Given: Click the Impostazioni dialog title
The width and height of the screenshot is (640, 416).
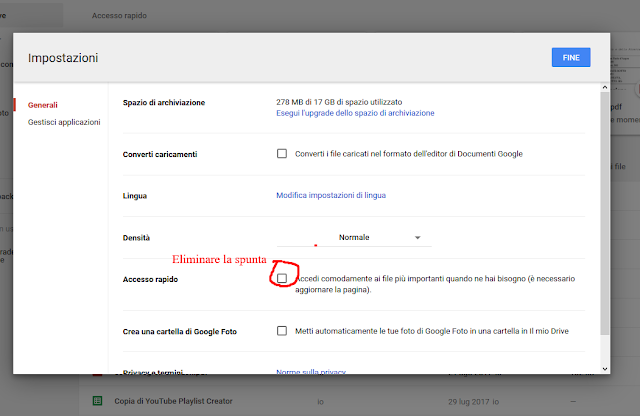Looking at the screenshot, I should (x=63, y=58).
